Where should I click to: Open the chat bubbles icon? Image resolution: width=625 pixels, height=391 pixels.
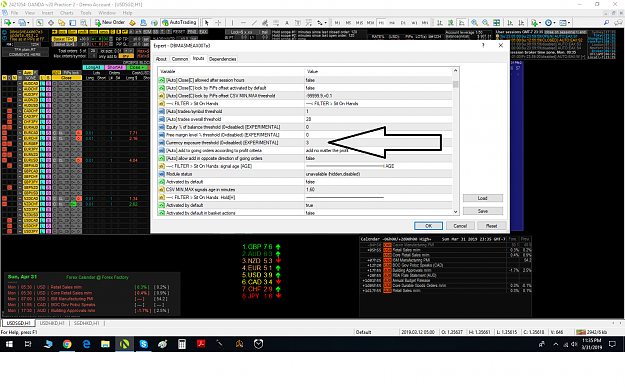618,23
